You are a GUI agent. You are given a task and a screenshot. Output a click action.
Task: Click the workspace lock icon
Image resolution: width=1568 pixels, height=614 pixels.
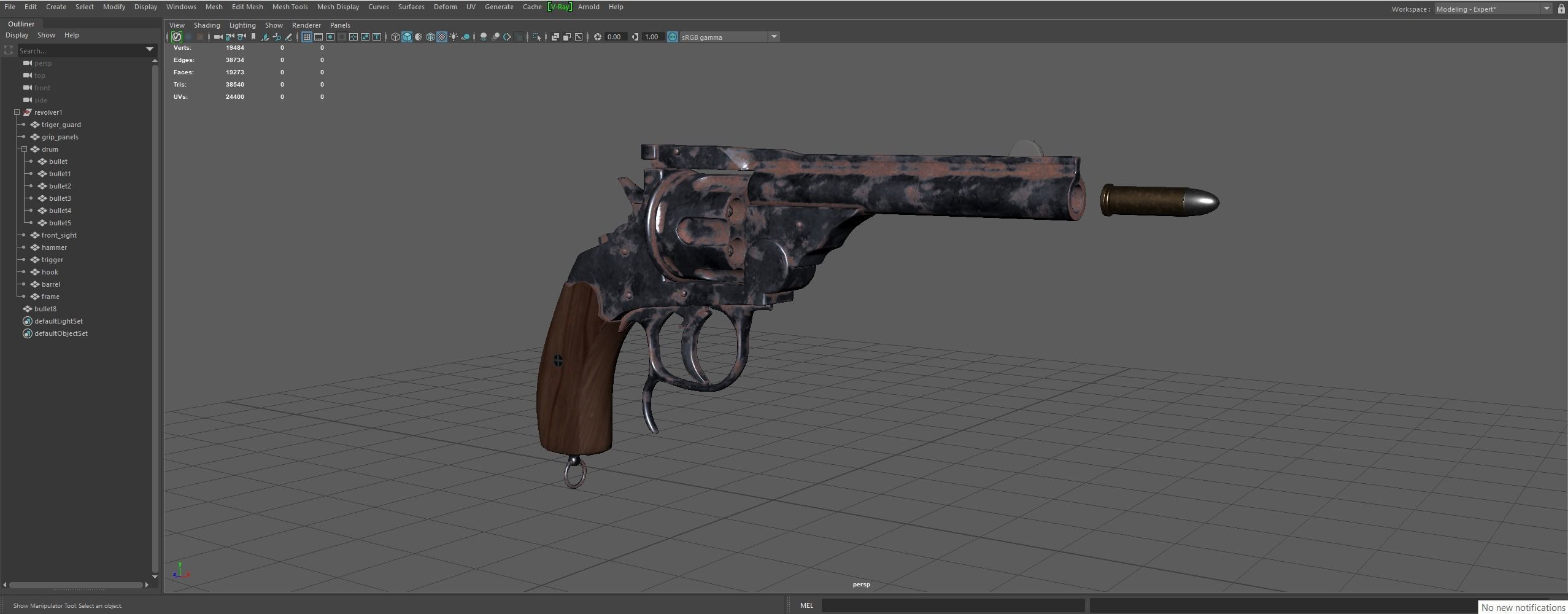pyautogui.click(x=1561, y=9)
